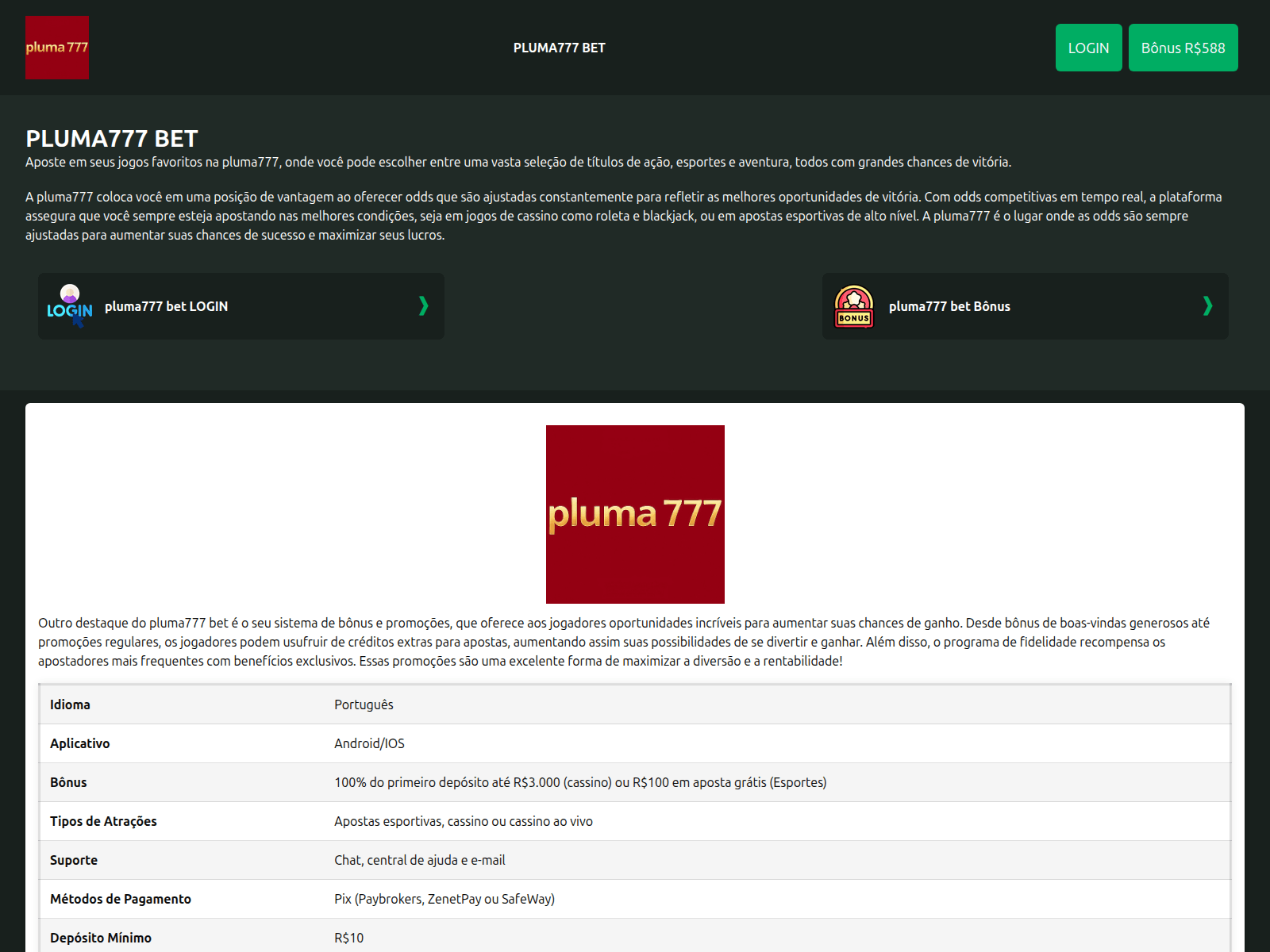This screenshot has width=1270, height=952.
Task: Select the Métodos de Pagamento label
Action: pyautogui.click(x=121, y=899)
